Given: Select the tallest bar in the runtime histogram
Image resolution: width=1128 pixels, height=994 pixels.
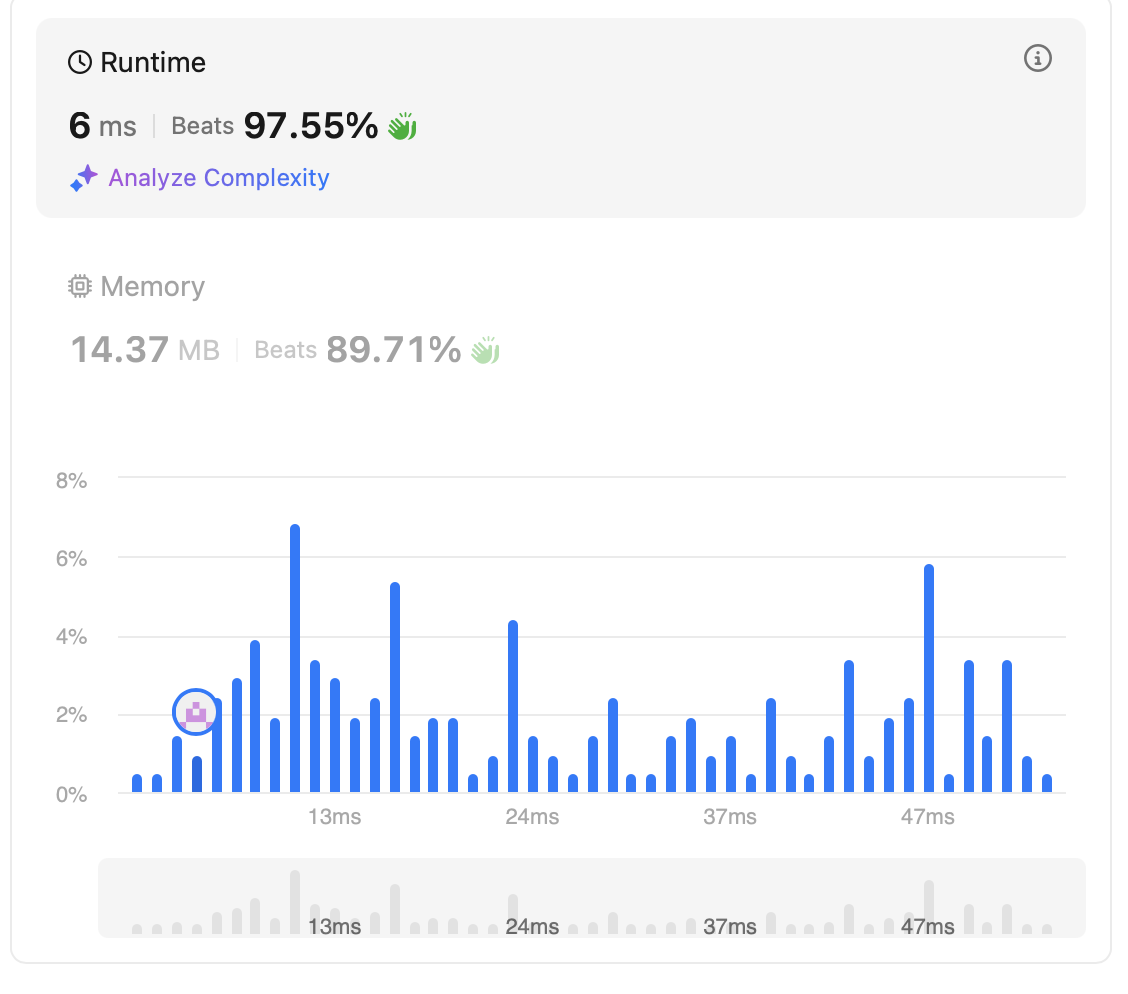Looking at the screenshot, I should (295, 660).
